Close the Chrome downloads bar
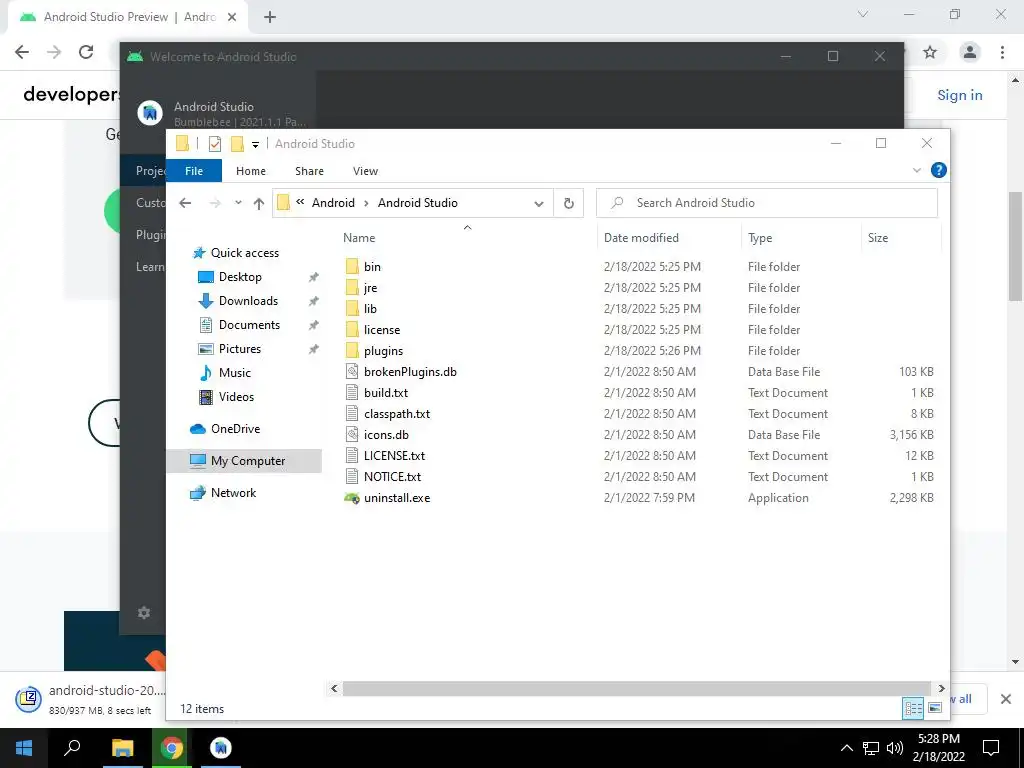This screenshot has width=1024, height=768. click(1006, 699)
